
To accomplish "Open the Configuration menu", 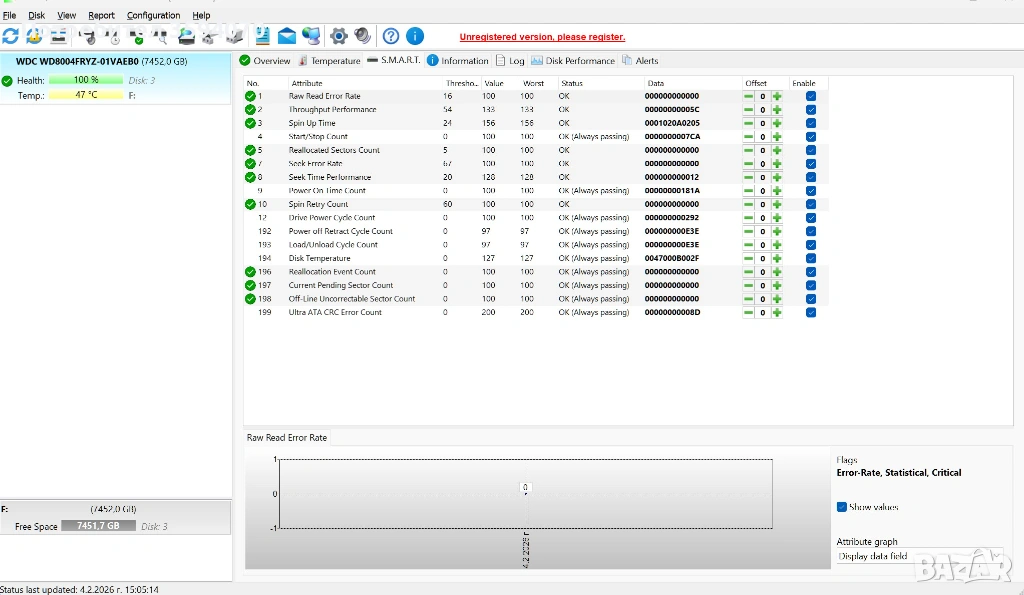I will tap(153, 16).
